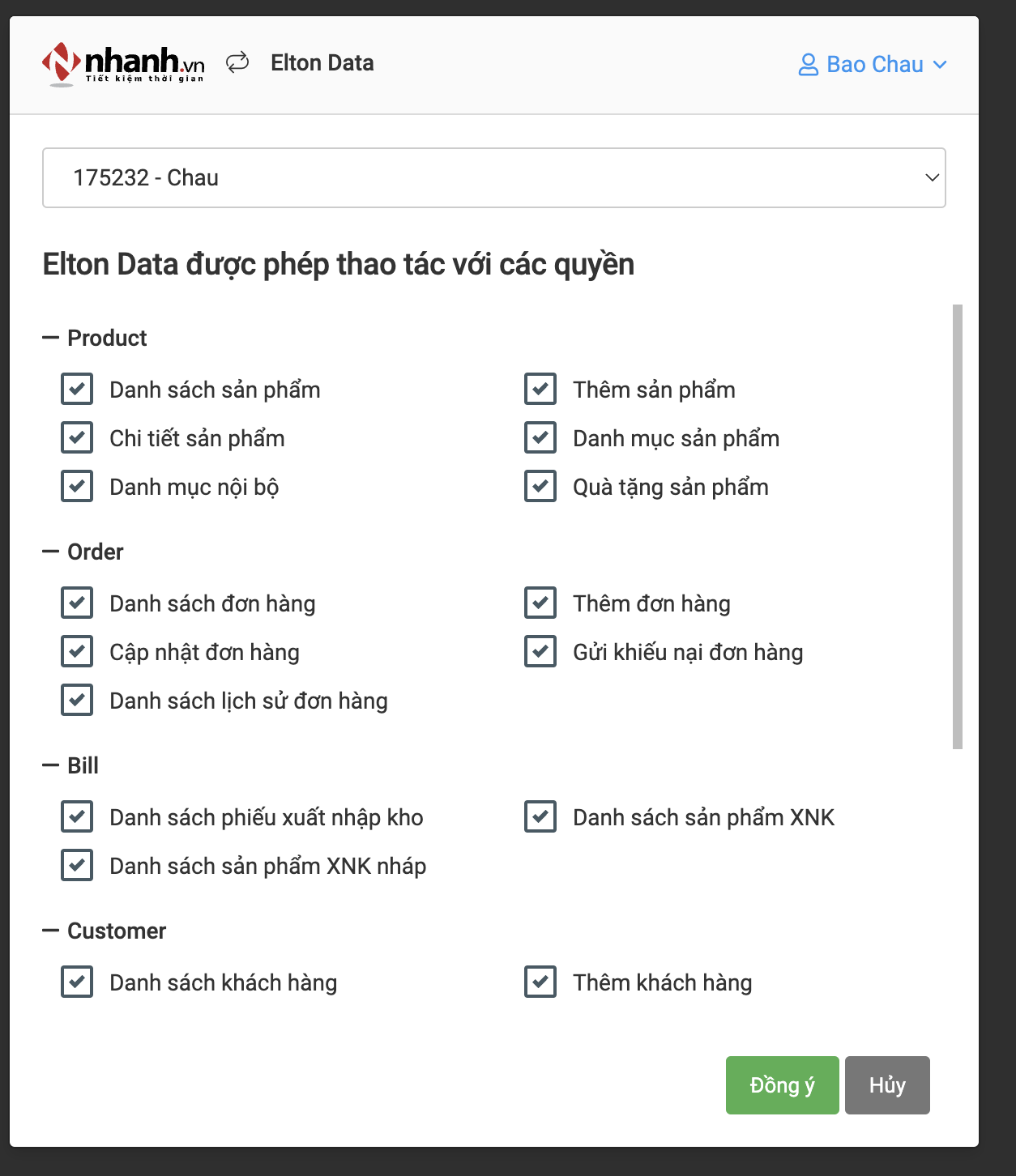Click the Hủy button

887,1084
